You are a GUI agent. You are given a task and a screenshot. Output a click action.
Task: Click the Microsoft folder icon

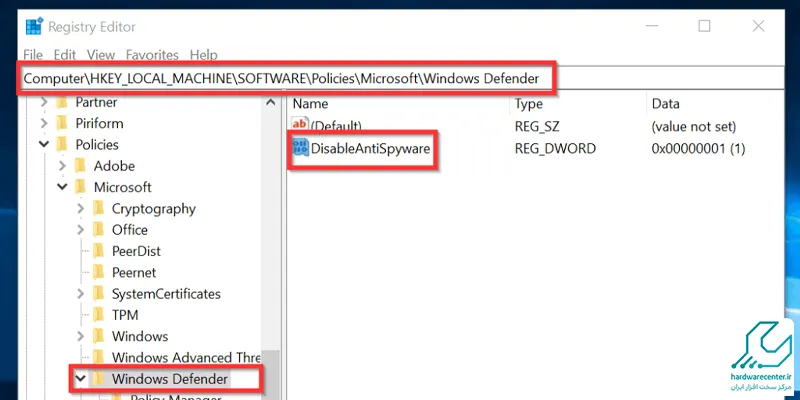pyautogui.click(x=80, y=187)
